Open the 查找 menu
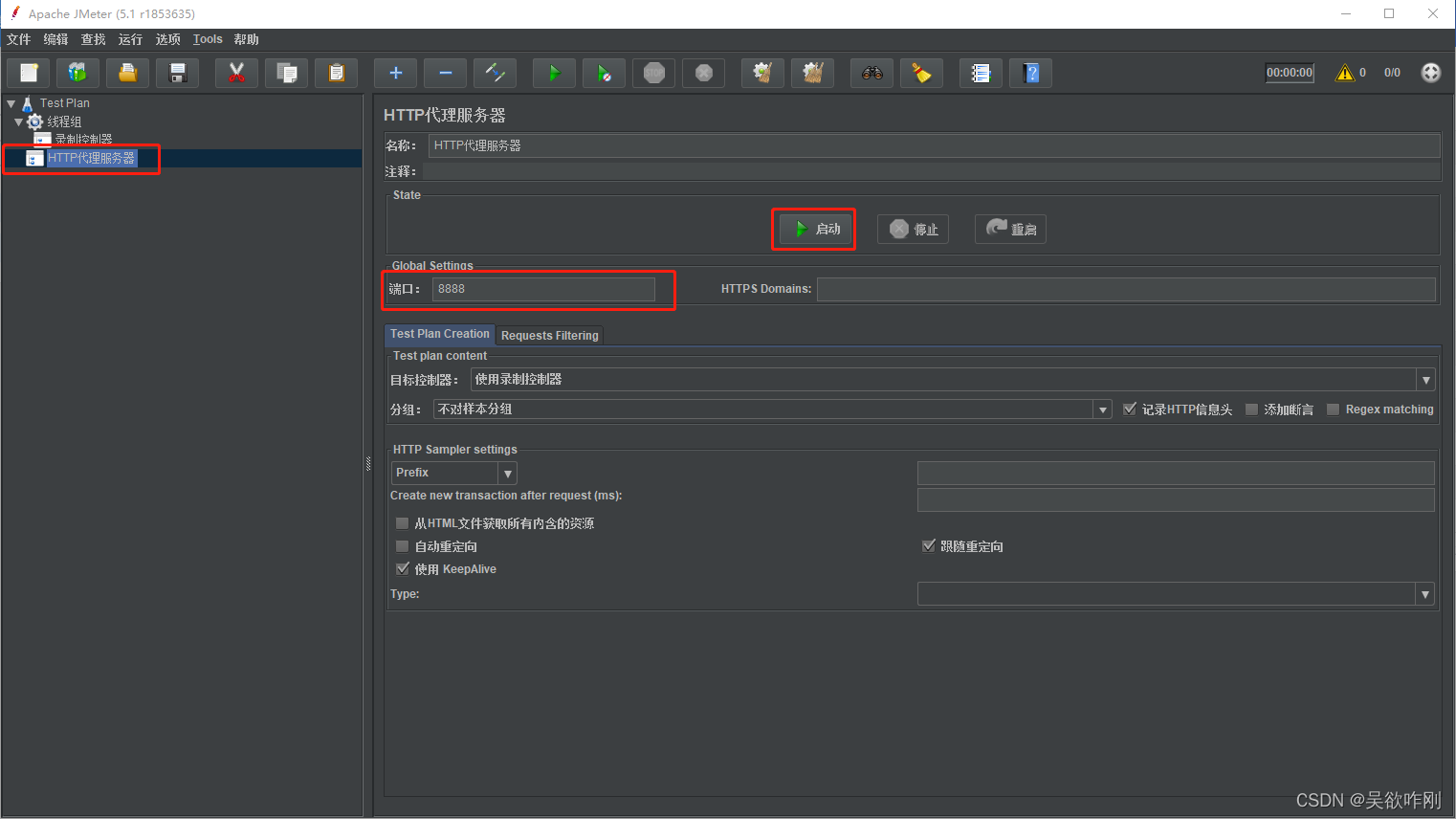 93,39
